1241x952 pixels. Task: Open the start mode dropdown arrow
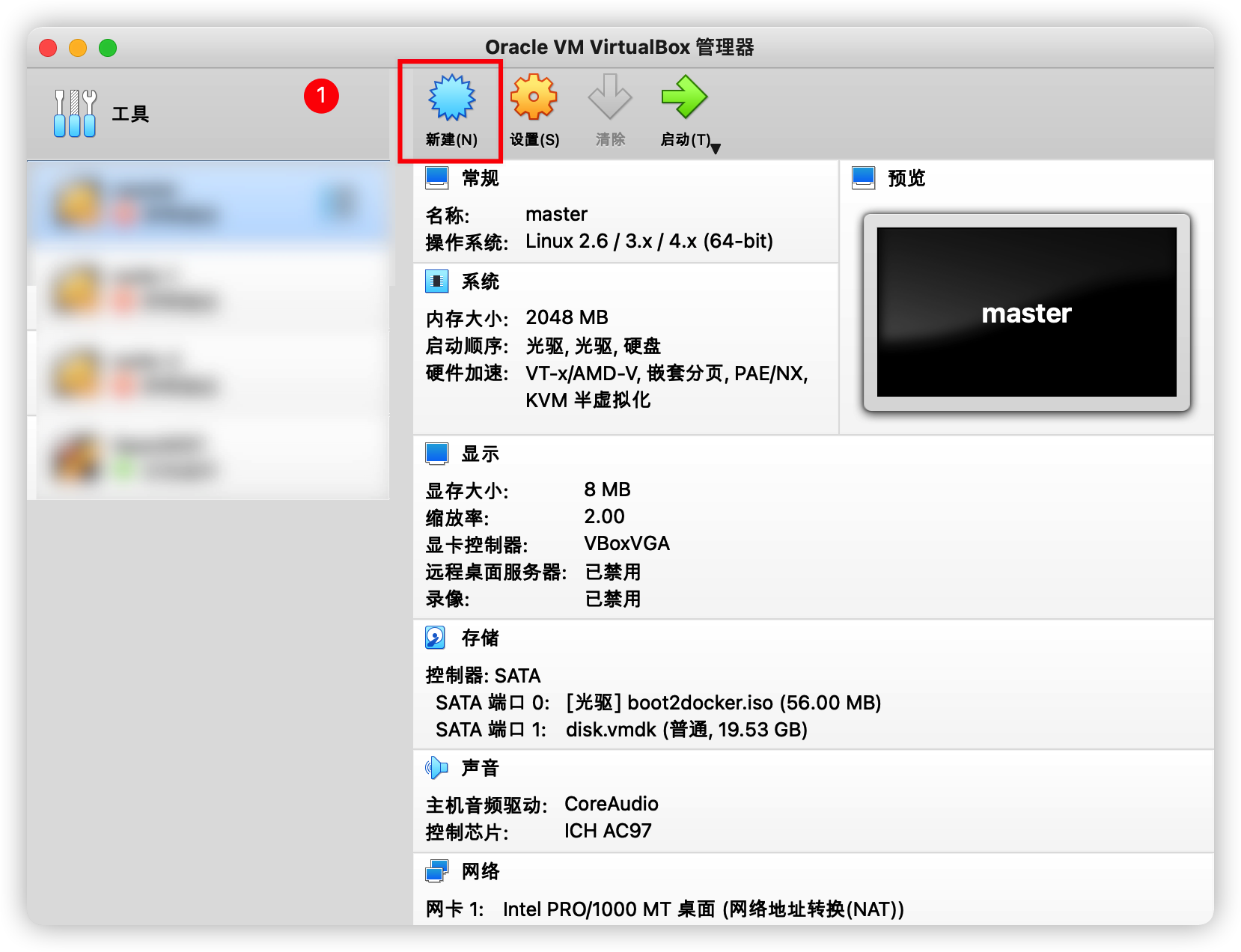pyautogui.click(x=716, y=148)
